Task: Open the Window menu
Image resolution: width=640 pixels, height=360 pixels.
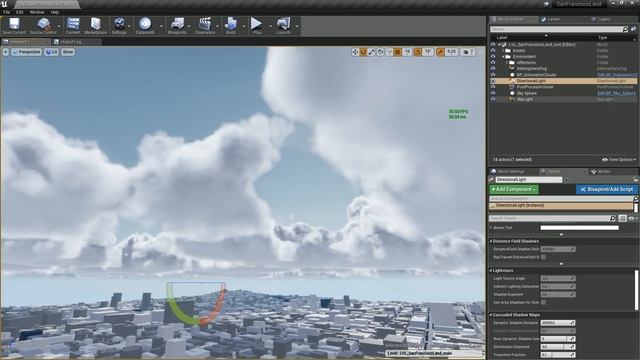Action: [37, 12]
